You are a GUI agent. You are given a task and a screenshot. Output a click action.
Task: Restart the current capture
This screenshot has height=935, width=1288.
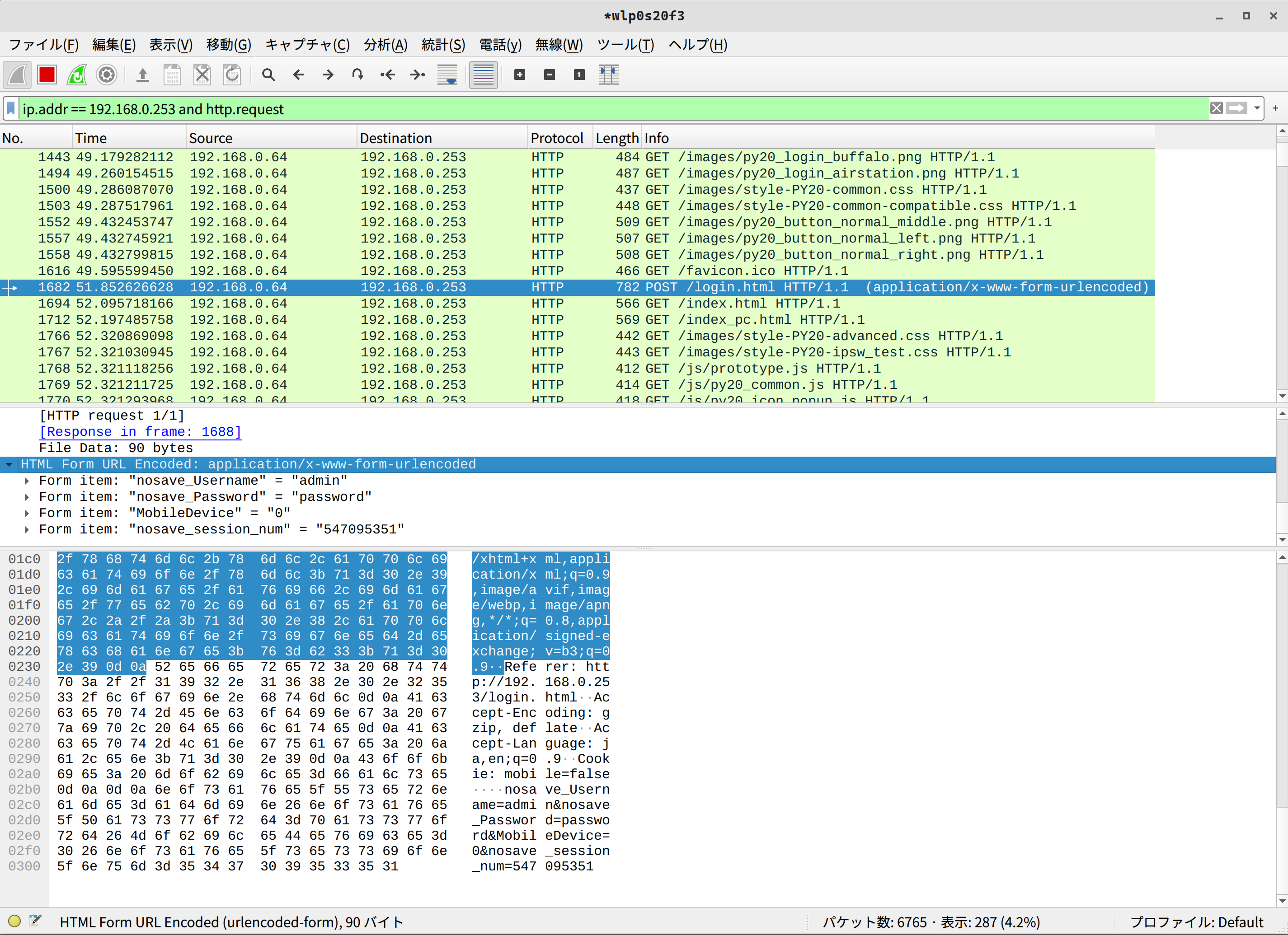tap(77, 75)
